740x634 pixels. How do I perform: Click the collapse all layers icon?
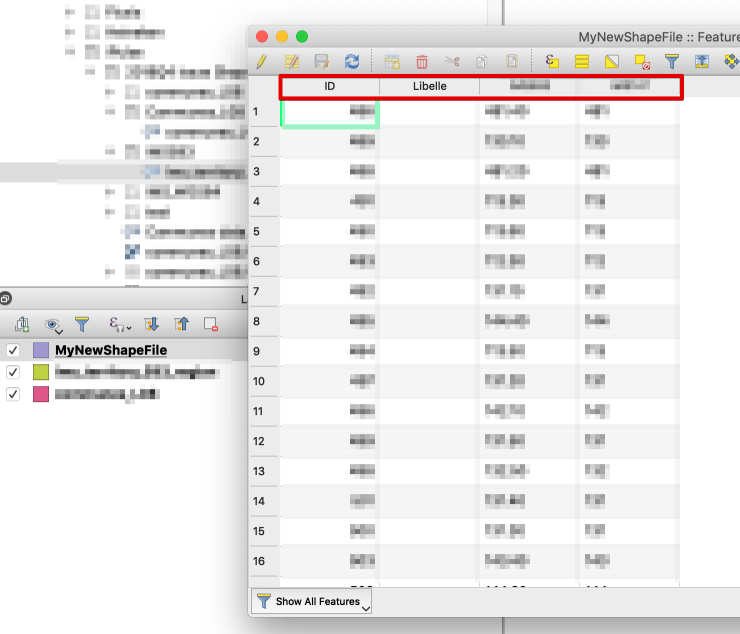(181, 324)
